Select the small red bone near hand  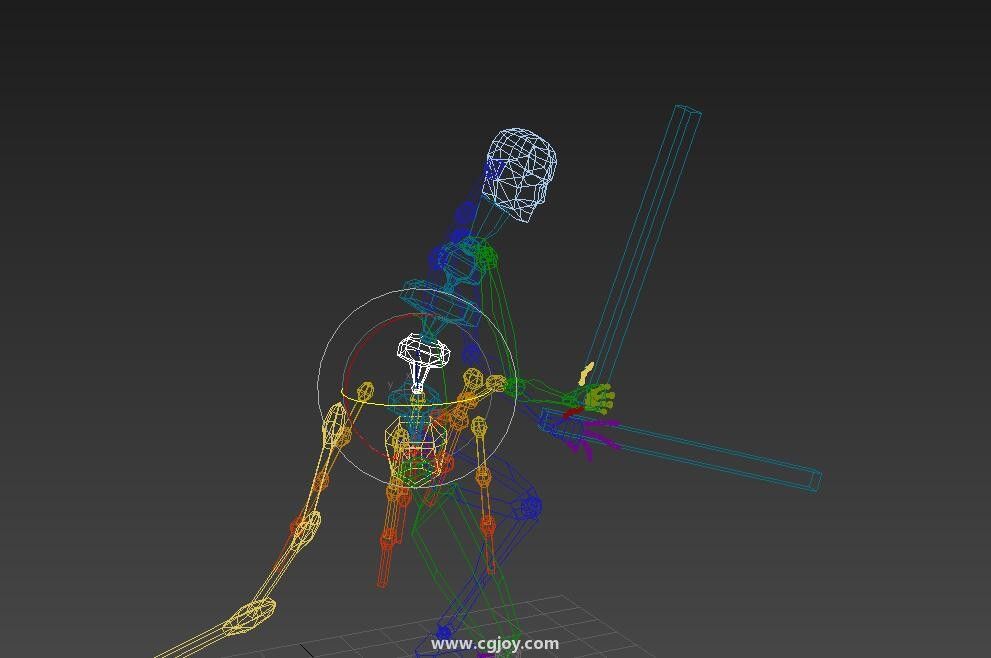[x=571, y=412]
